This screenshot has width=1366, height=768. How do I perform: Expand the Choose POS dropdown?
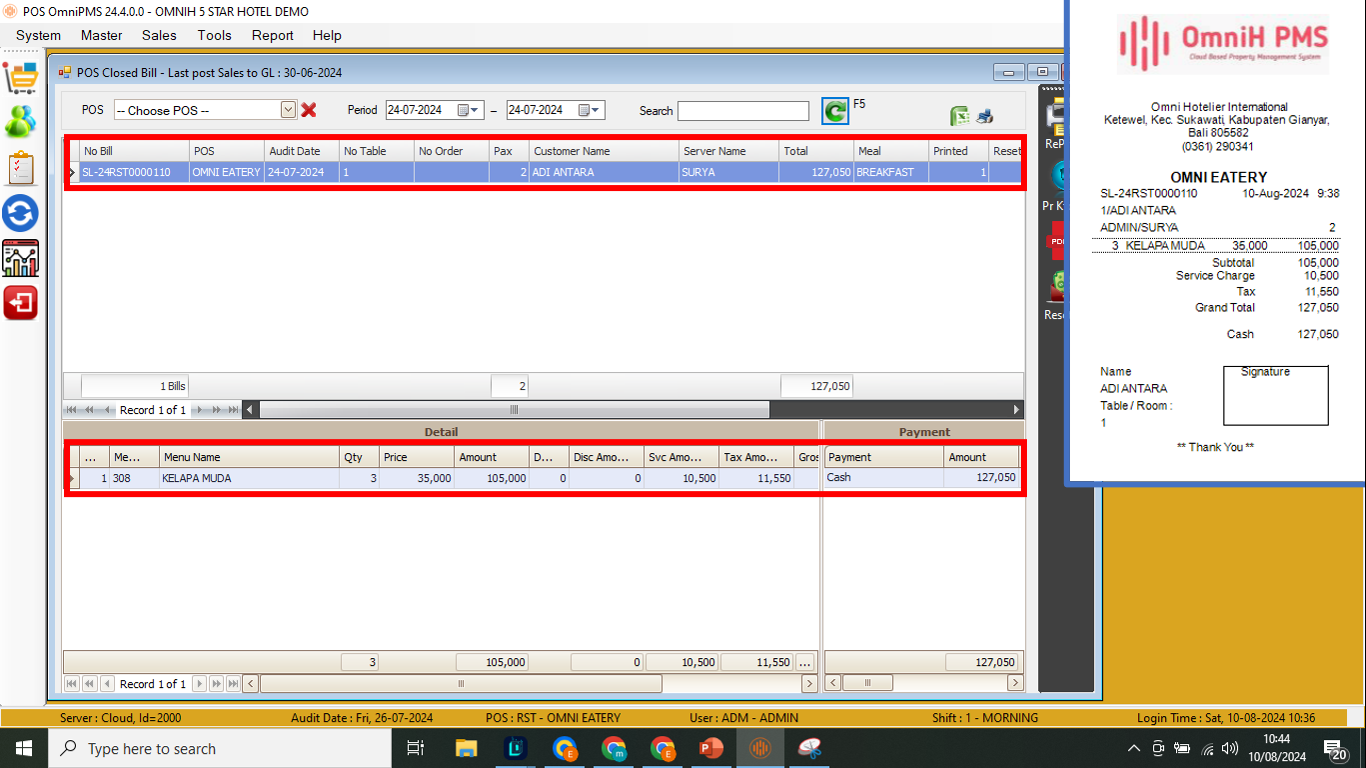[288, 110]
